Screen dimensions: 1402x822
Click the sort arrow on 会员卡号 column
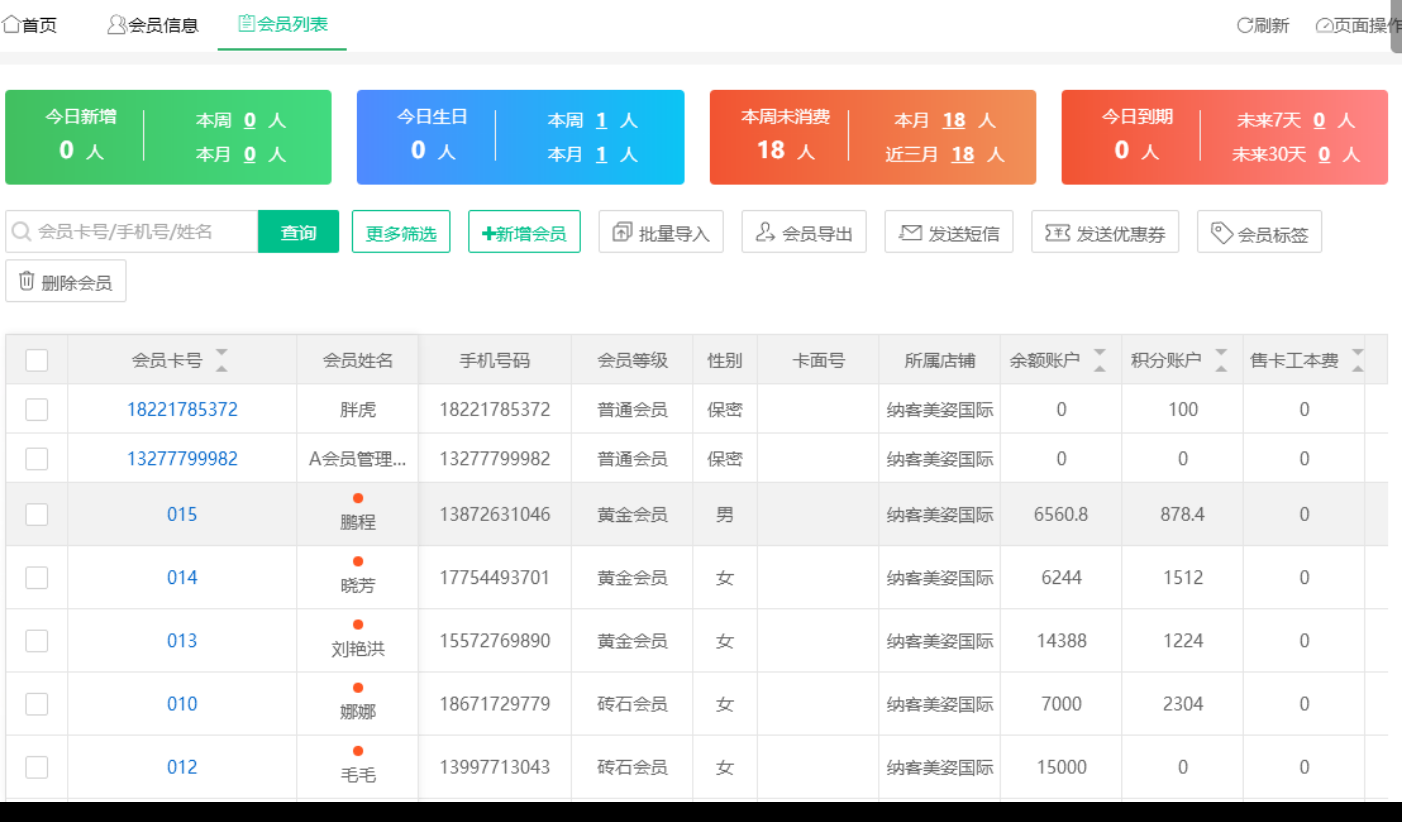[x=221, y=360]
